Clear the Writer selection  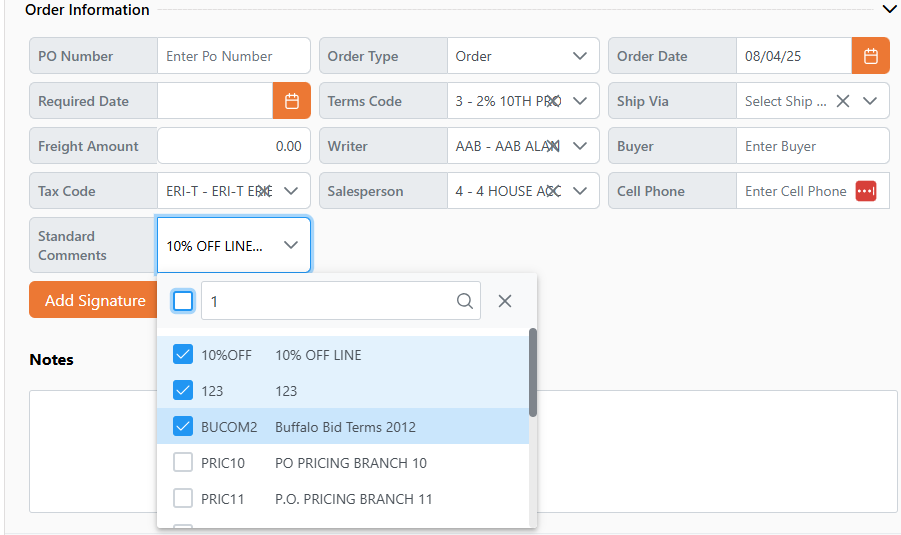tap(552, 146)
